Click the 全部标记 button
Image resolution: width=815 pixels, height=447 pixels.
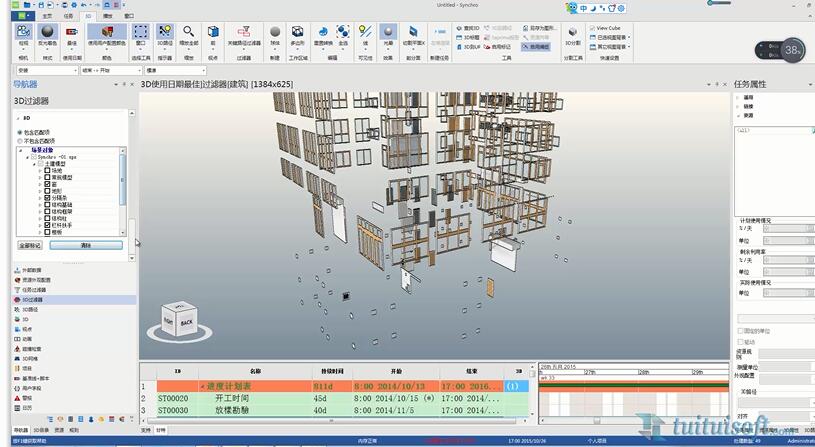point(30,244)
